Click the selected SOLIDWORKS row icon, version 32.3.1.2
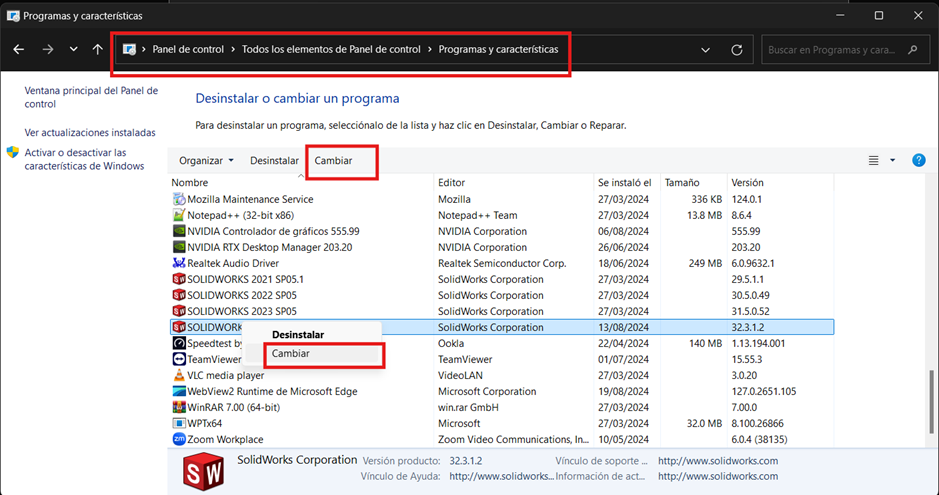This screenshot has height=495, width=939. 178,327
